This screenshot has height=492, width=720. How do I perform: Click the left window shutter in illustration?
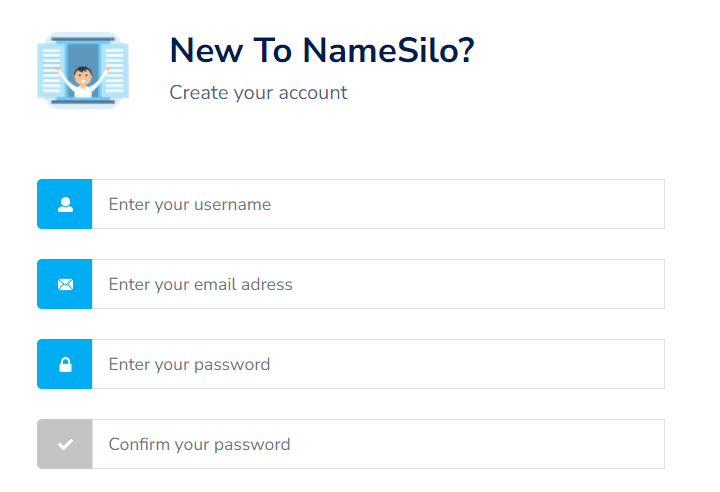coord(51,69)
